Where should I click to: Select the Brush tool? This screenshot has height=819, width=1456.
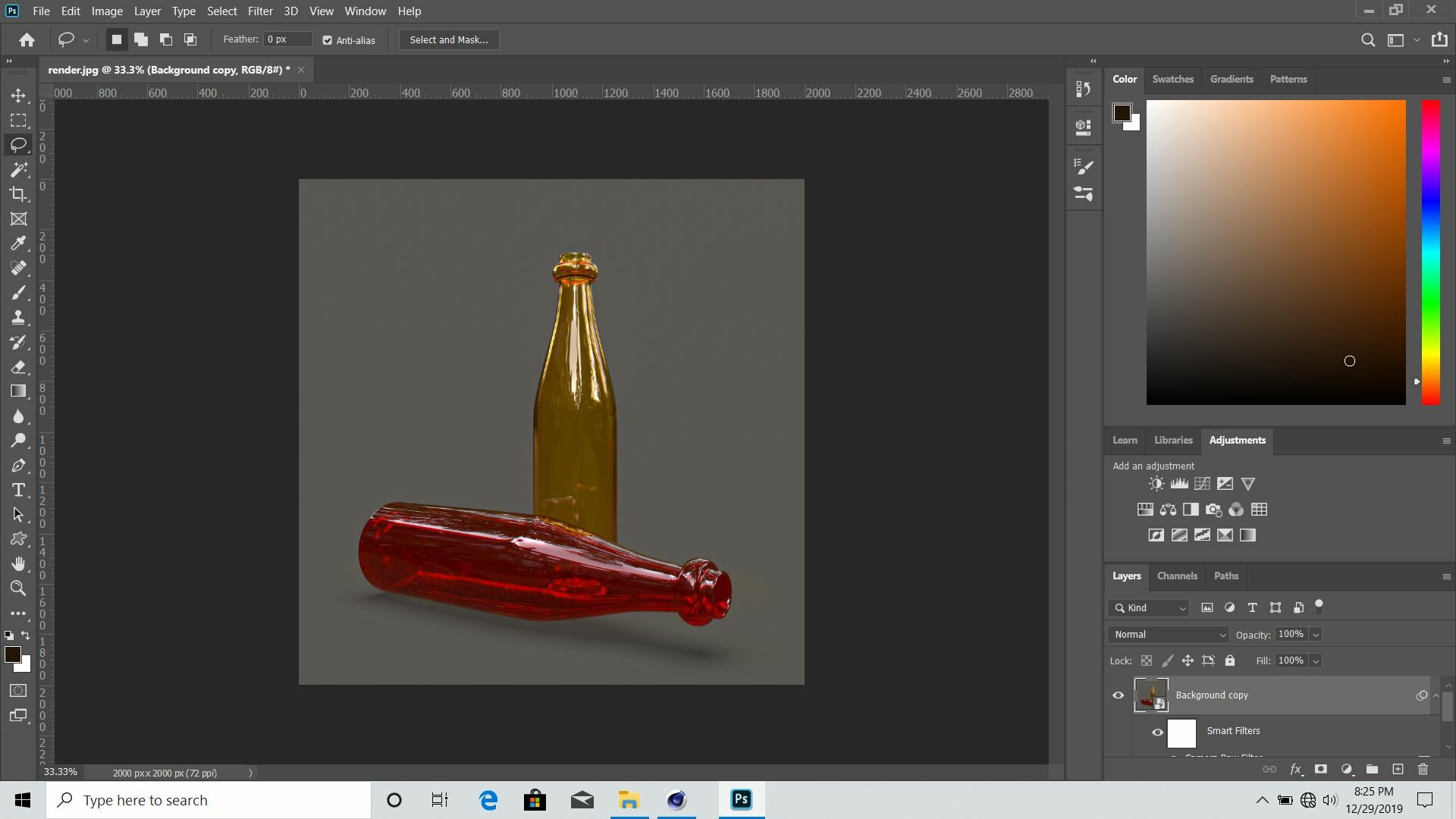[x=18, y=293]
